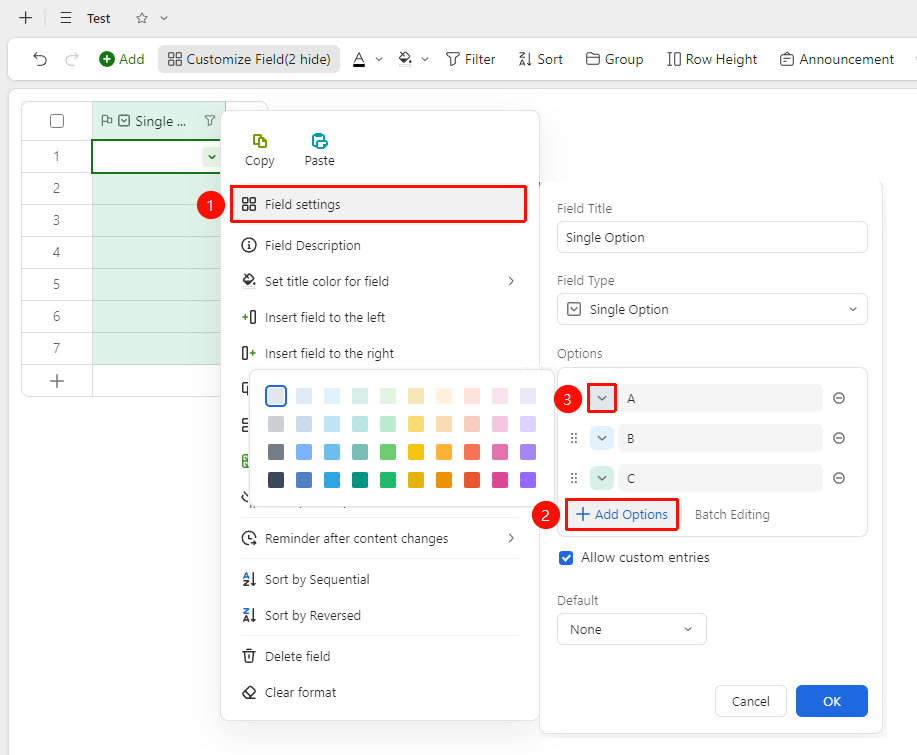
Task: Click the Field Title input box
Action: pyautogui.click(x=712, y=237)
